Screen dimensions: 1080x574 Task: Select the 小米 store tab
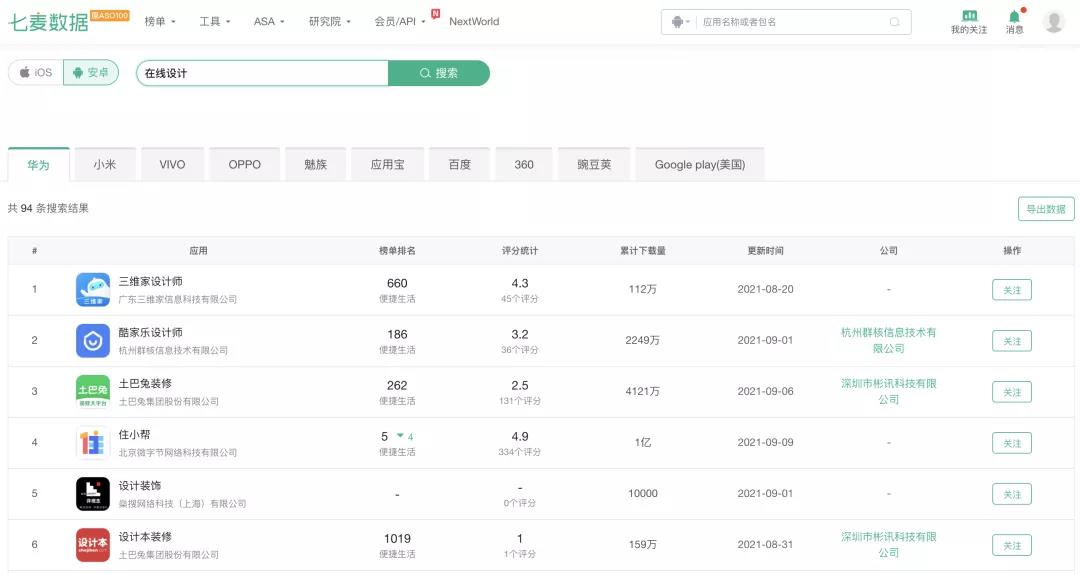pos(105,165)
